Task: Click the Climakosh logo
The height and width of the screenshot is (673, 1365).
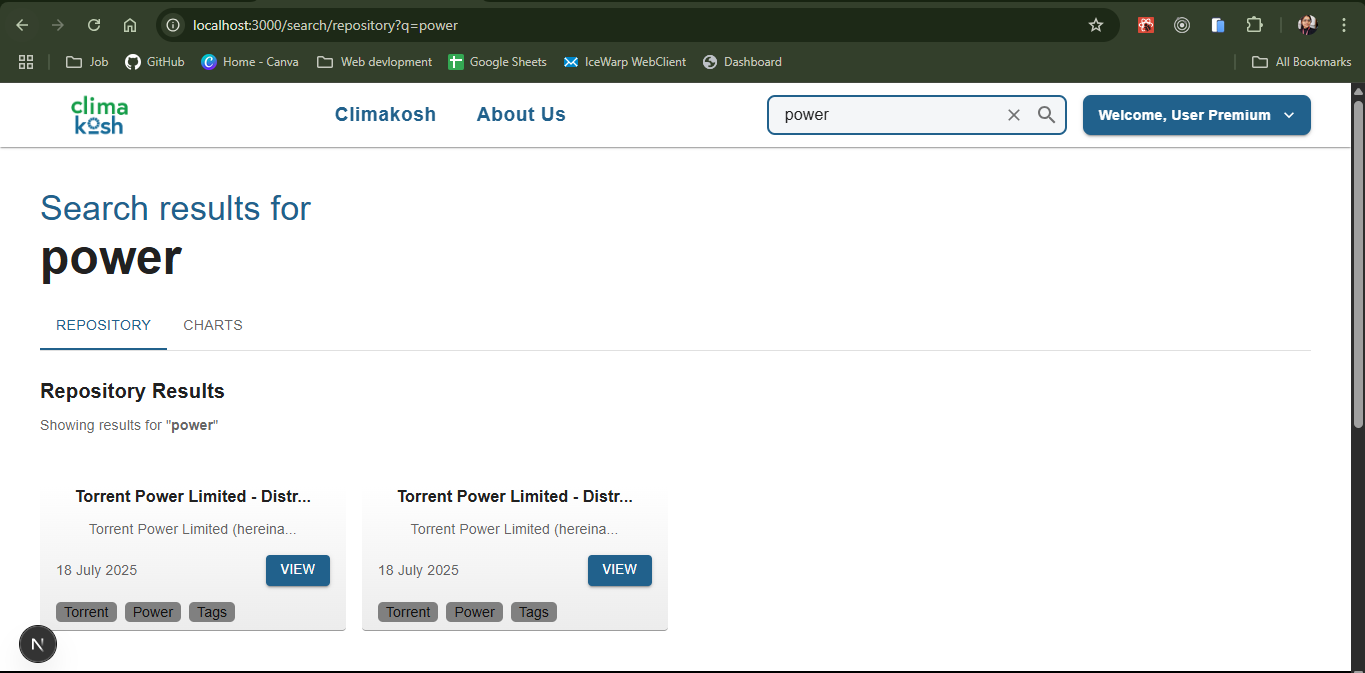Action: pyautogui.click(x=99, y=115)
